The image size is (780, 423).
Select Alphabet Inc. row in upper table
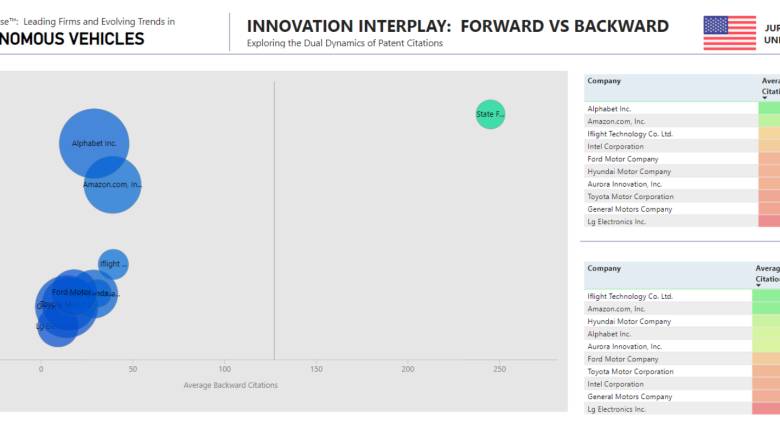pos(609,108)
